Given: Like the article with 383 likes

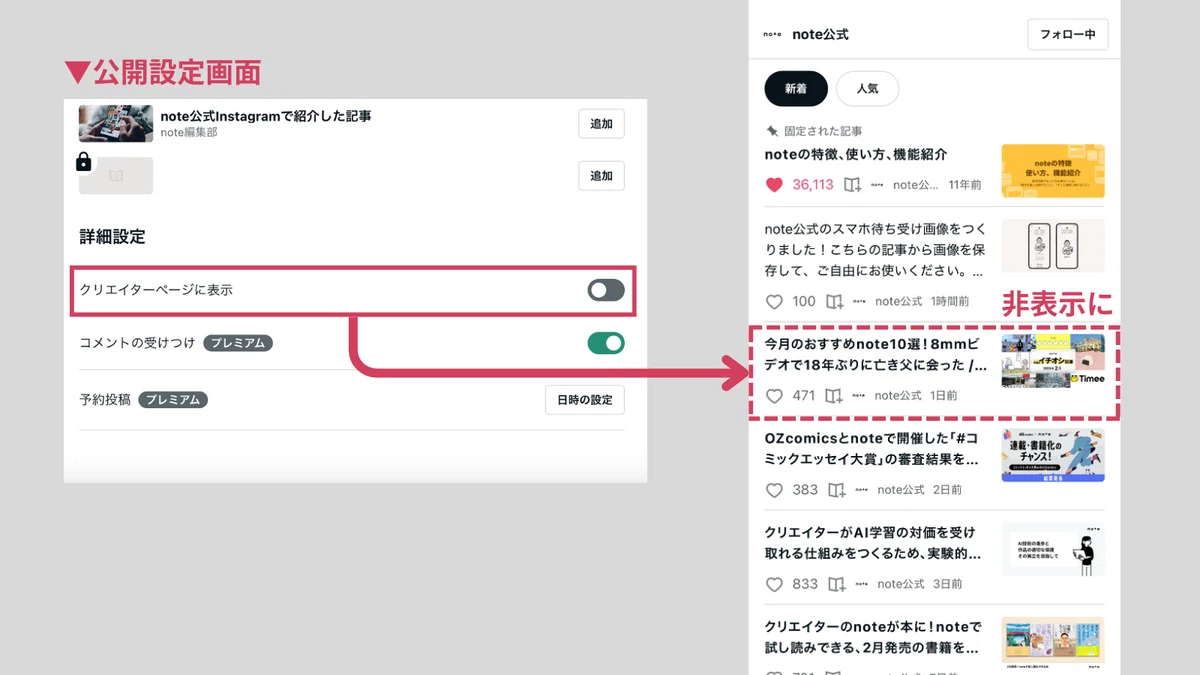Looking at the screenshot, I should pos(774,490).
